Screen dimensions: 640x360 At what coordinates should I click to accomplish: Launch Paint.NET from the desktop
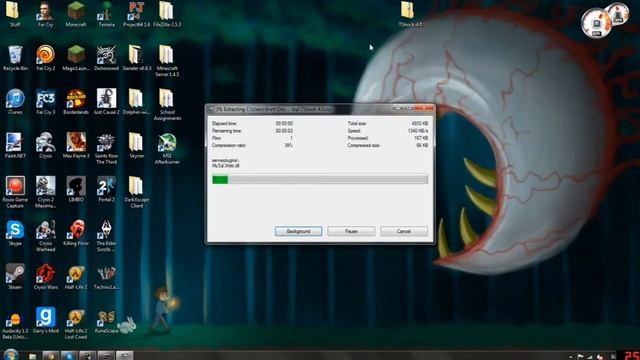tap(15, 145)
